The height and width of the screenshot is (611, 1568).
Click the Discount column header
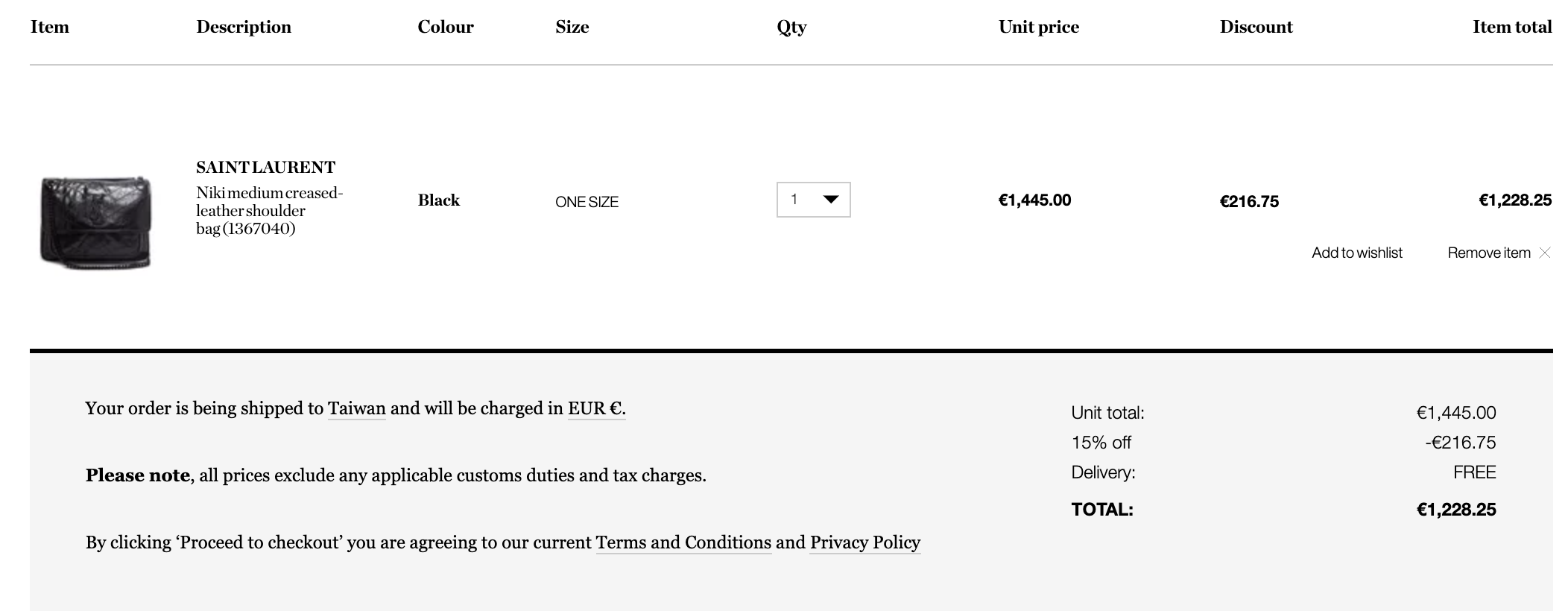1256,28
